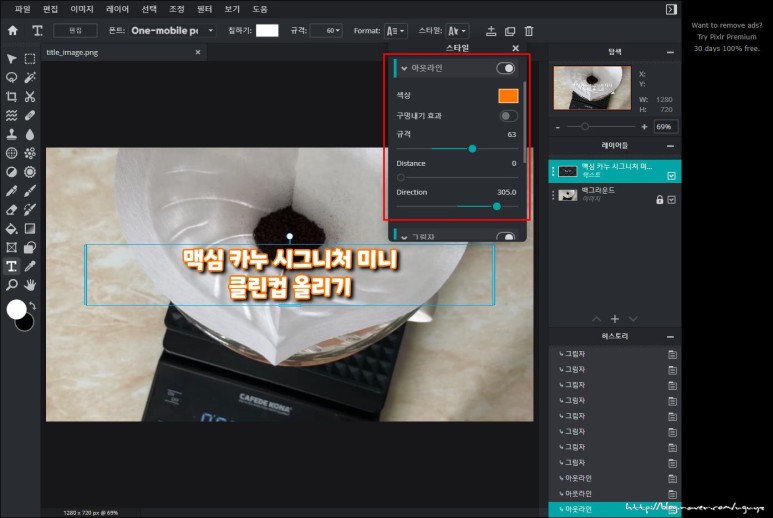Select the 백그라운드 layer row
This screenshot has width=773, height=518.
[x=615, y=195]
